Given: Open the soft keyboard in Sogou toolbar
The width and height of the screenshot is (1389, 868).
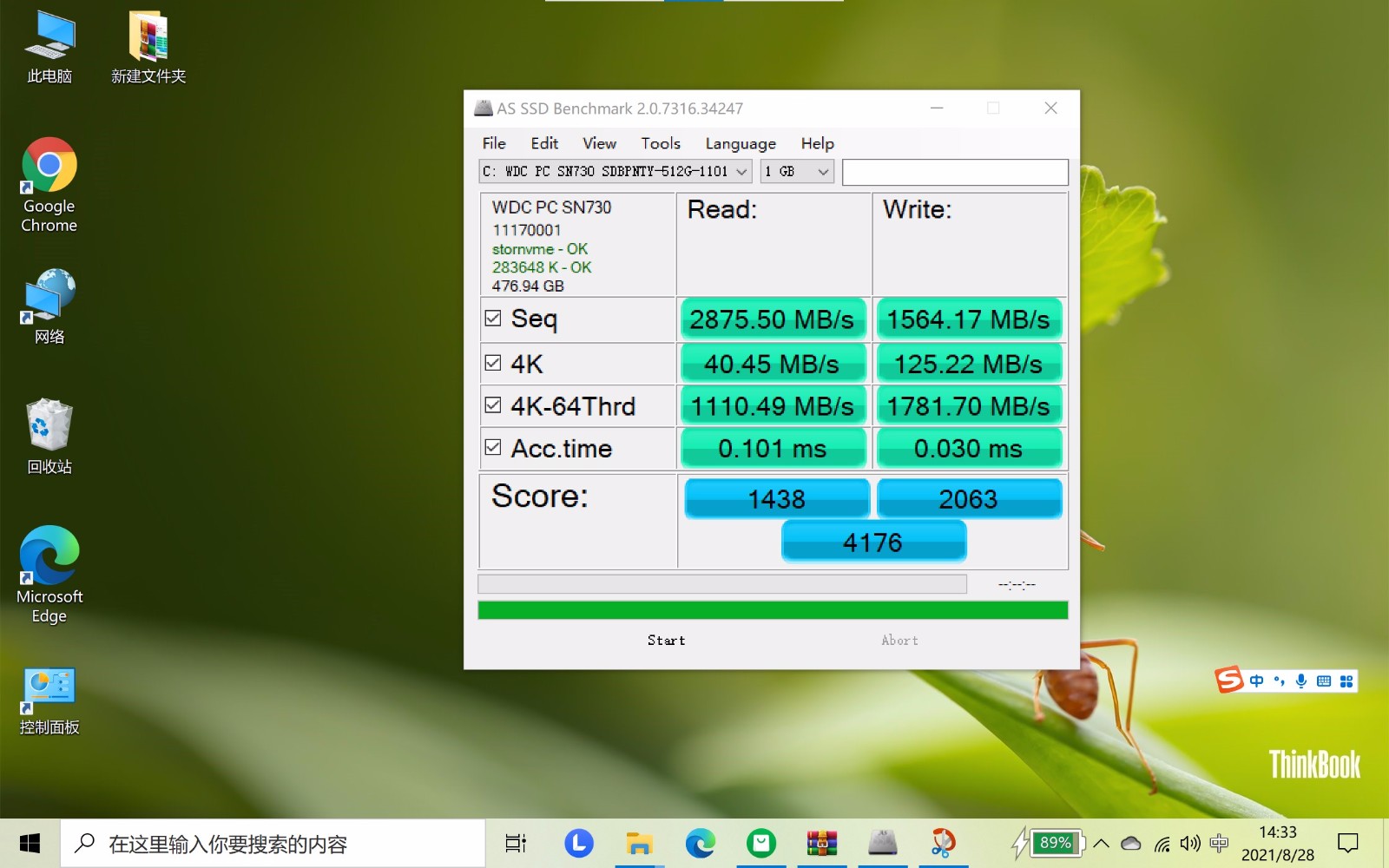Looking at the screenshot, I should [1323, 681].
